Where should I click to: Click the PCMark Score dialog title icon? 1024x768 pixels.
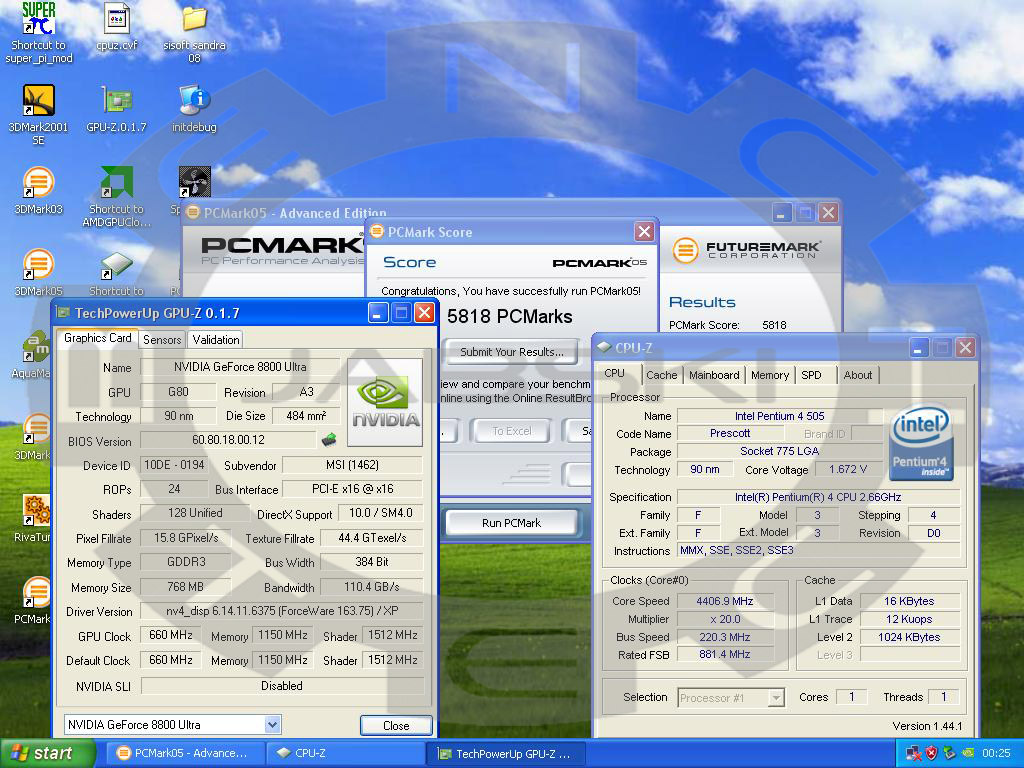(377, 231)
